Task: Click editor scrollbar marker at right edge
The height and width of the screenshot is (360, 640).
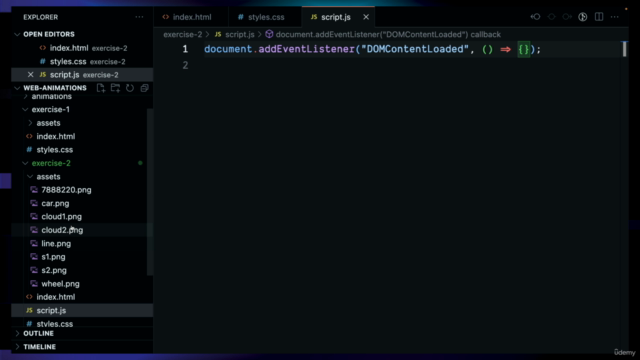Action: coord(624,49)
